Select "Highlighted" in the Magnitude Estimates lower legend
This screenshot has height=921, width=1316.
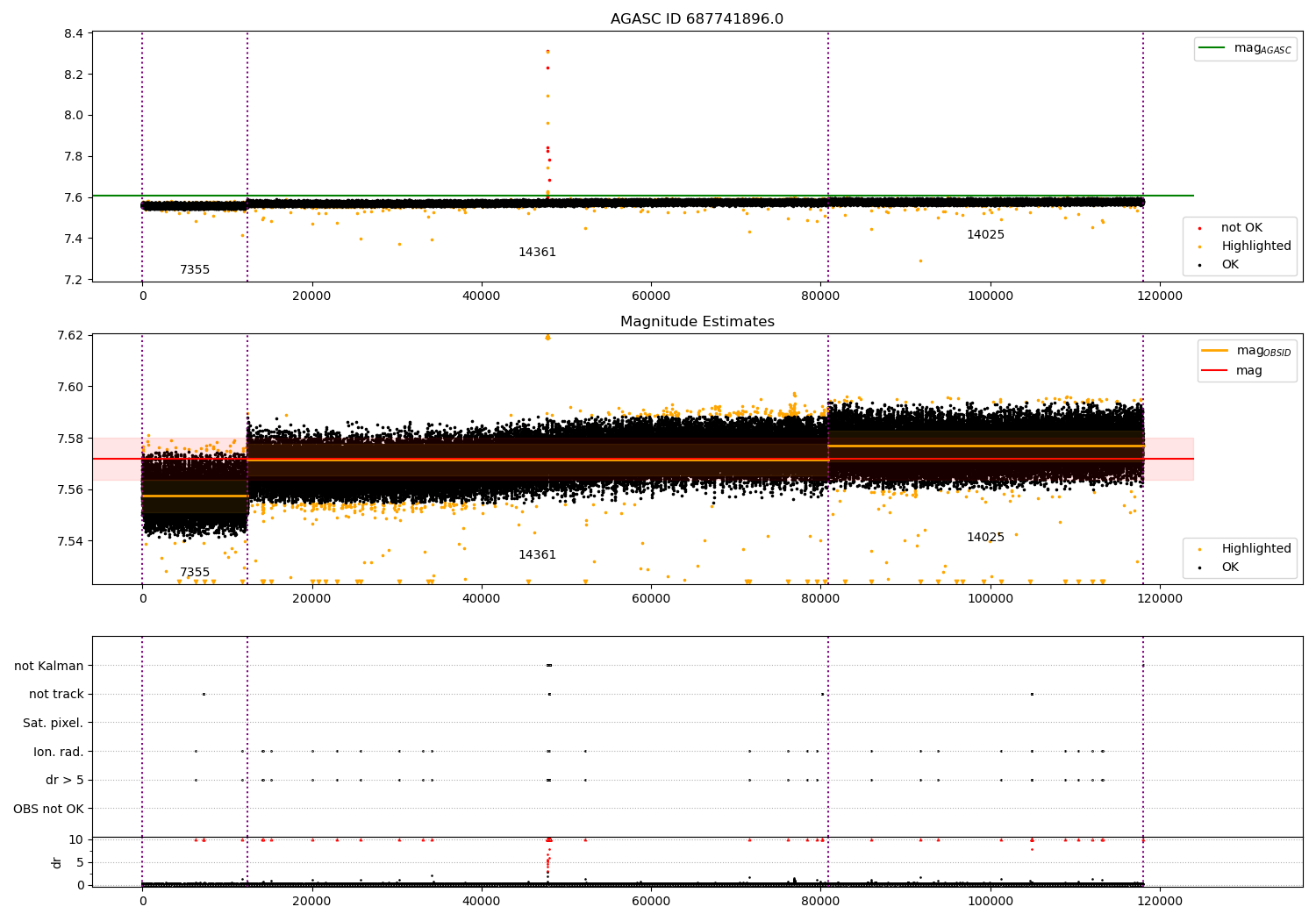tap(1255, 548)
